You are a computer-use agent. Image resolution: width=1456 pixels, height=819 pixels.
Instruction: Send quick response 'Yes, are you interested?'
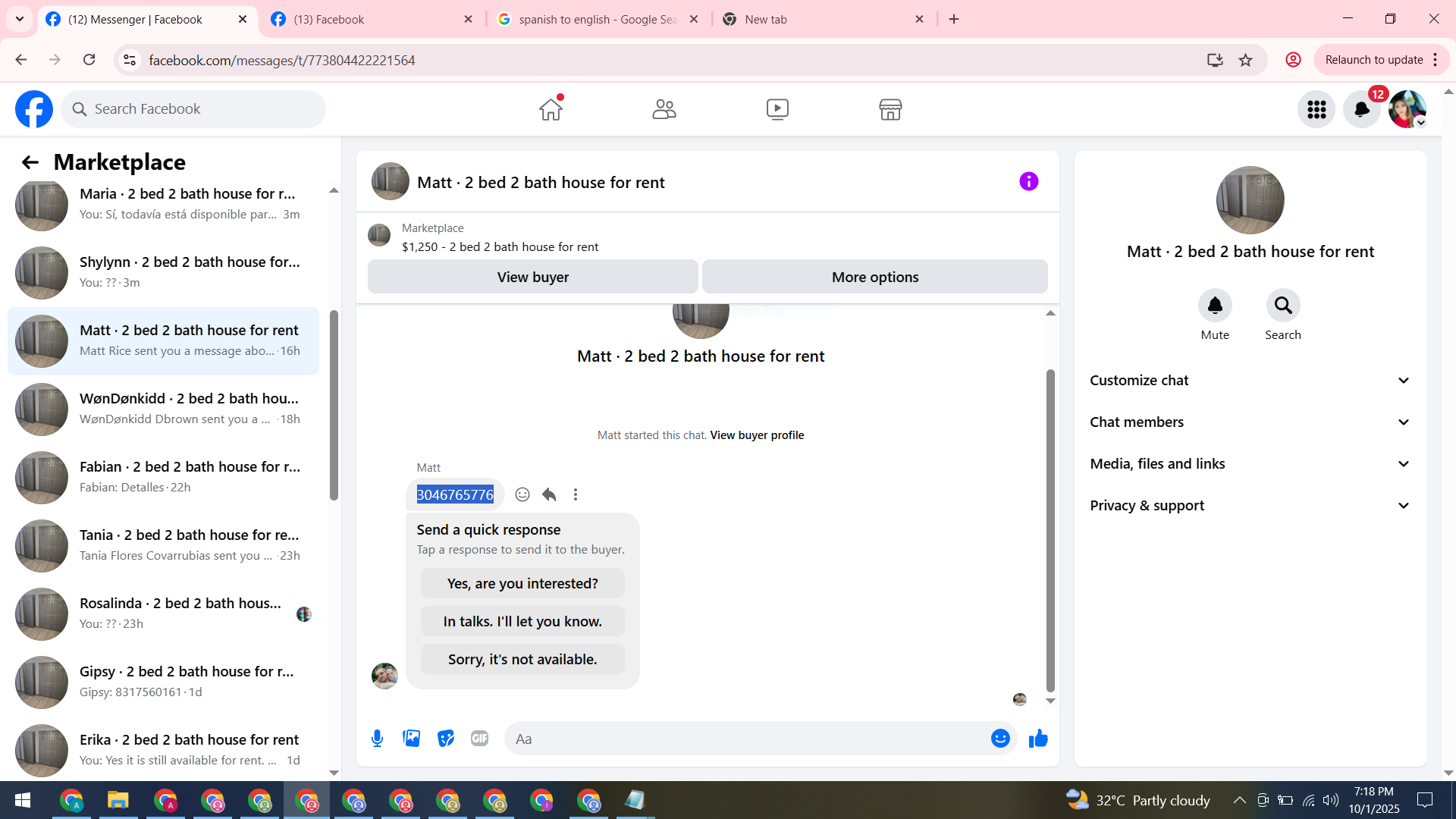pyautogui.click(x=522, y=583)
